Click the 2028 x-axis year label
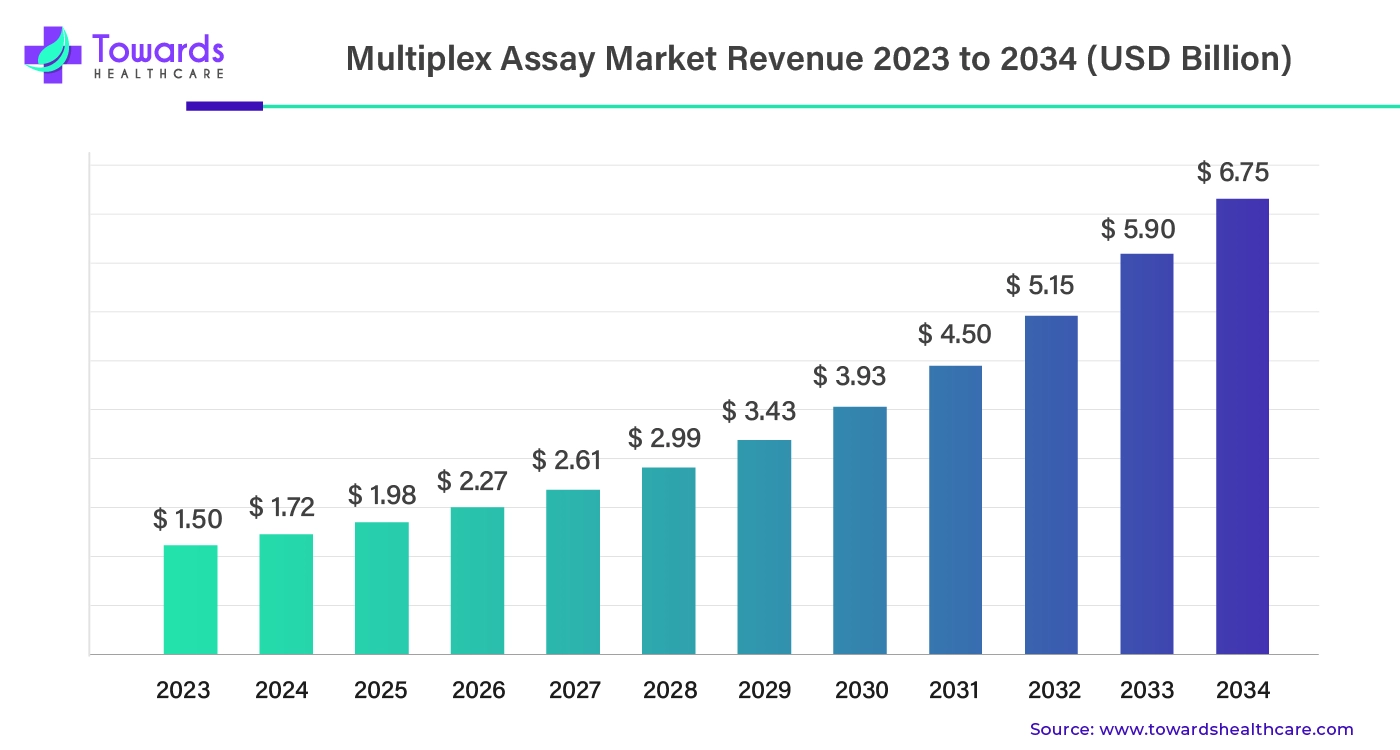The image size is (1400, 750). [671, 690]
